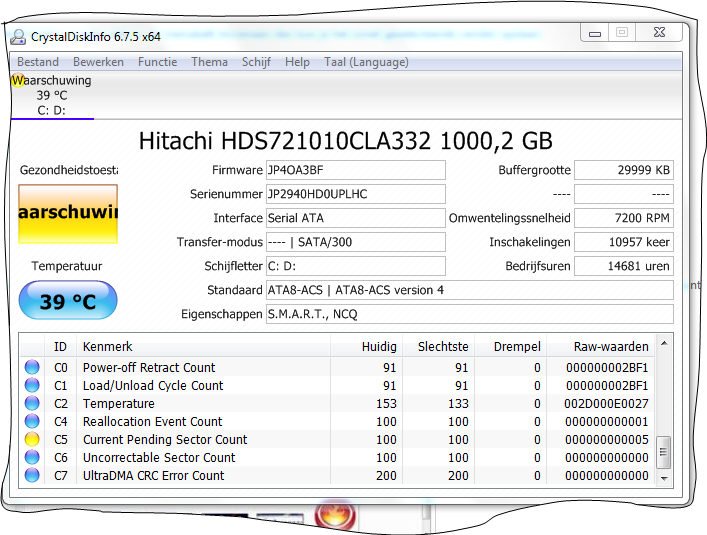Click the Slechtste column header
Image resolution: width=707 pixels, height=535 pixels.
click(438, 346)
